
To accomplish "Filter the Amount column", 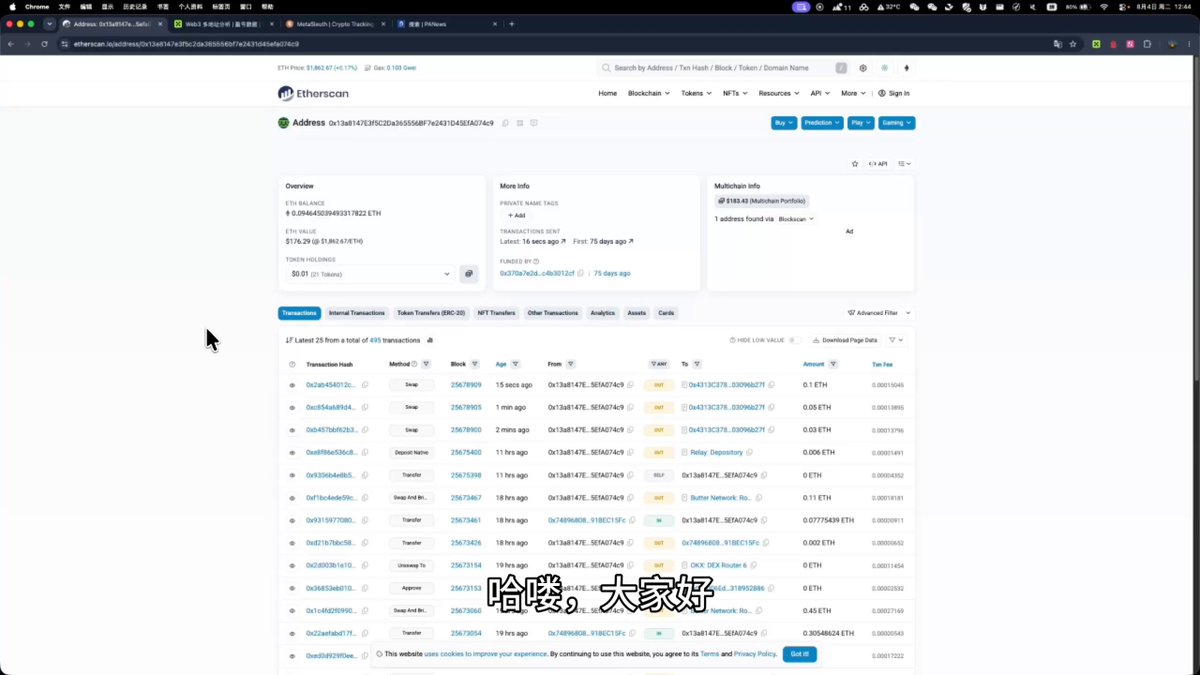I will (833, 364).
